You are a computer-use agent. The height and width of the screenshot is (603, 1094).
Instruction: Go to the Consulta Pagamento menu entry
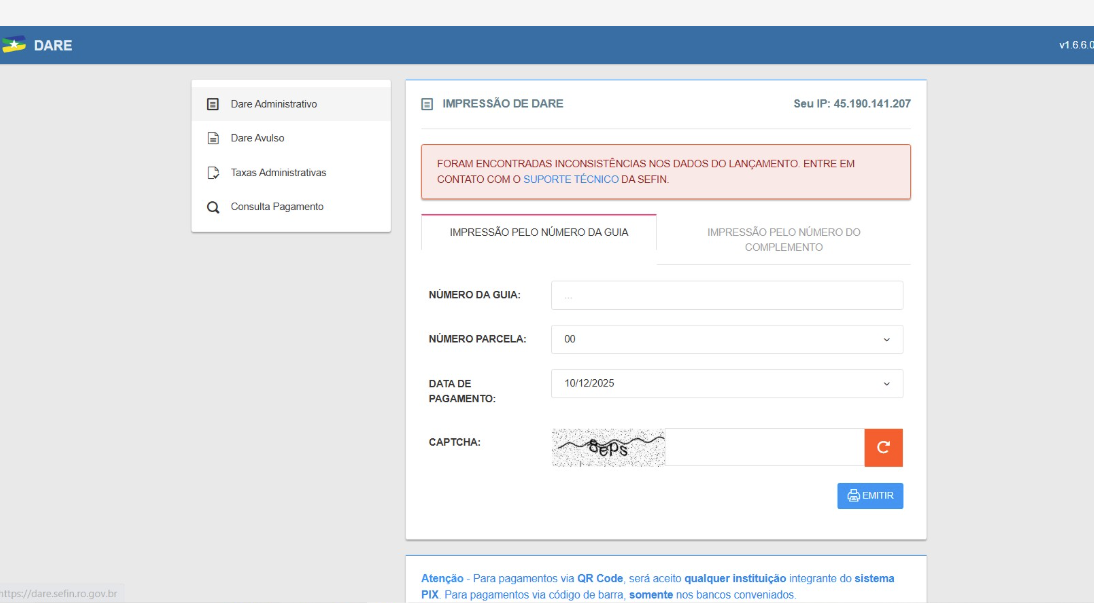(277, 207)
